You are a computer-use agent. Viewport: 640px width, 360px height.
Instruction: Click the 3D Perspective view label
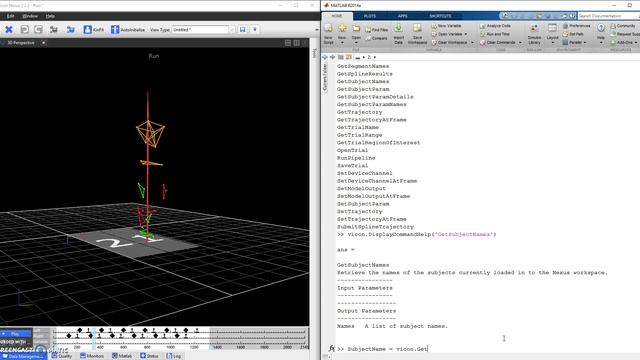20,43
